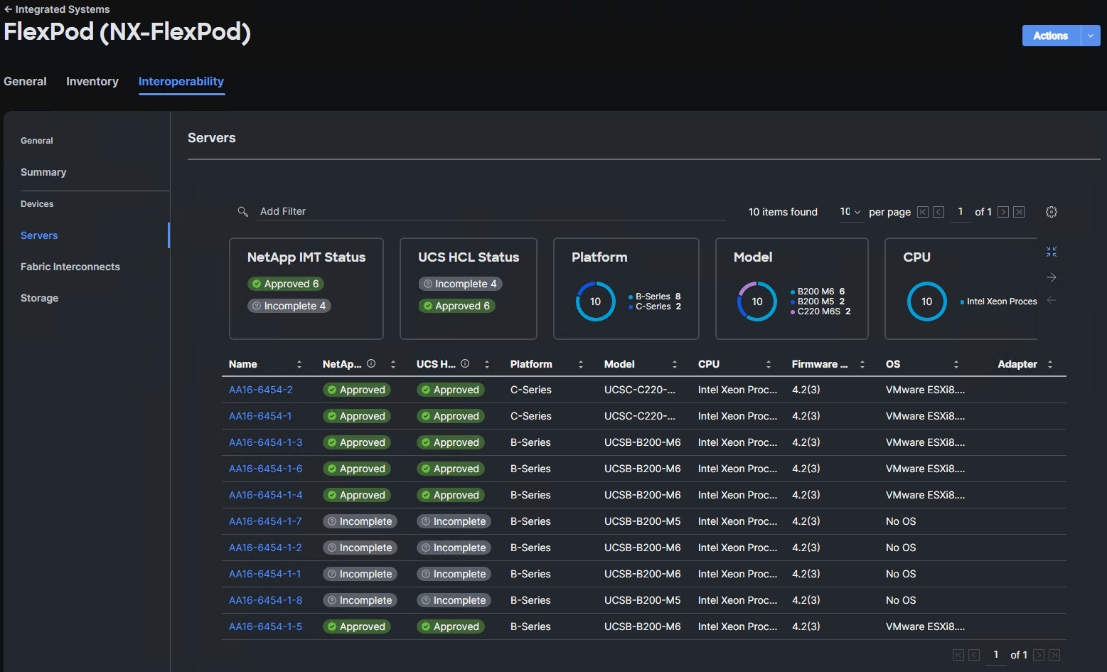Viewport: 1107px width, 672px height.
Task: Sort by the Platform column arrows
Action: 581,365
